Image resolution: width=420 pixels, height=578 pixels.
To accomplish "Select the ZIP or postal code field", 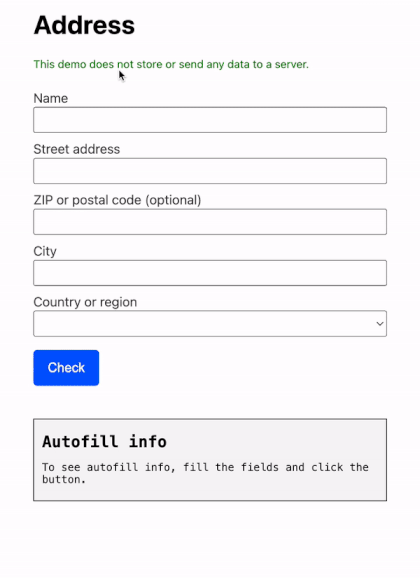I will click(210, 222).
